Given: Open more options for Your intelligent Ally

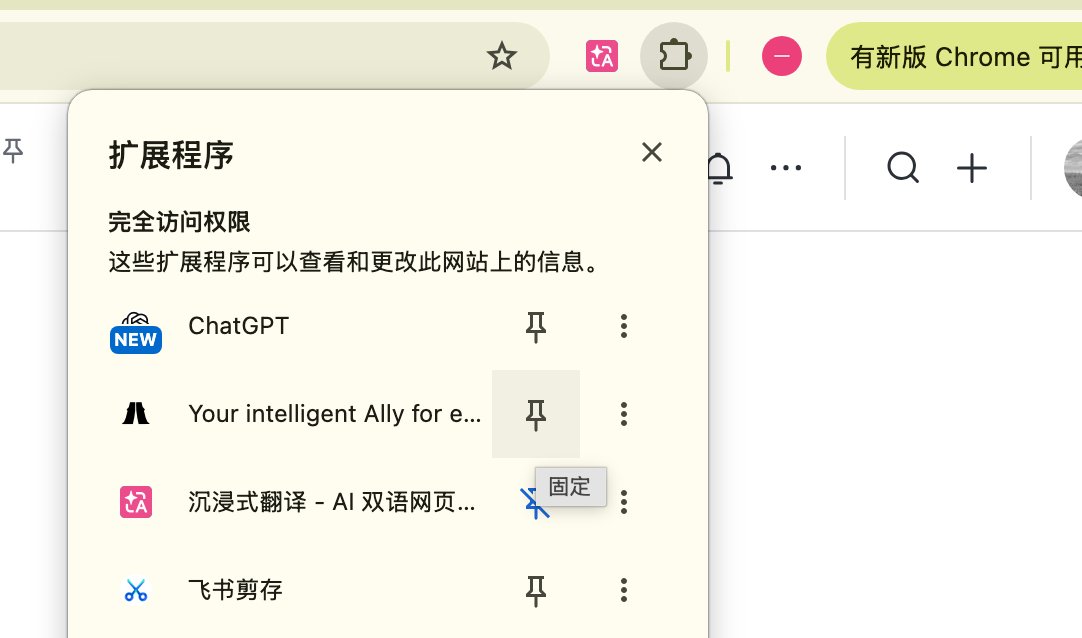Looking at the screenshot, I should click(624, 414).
